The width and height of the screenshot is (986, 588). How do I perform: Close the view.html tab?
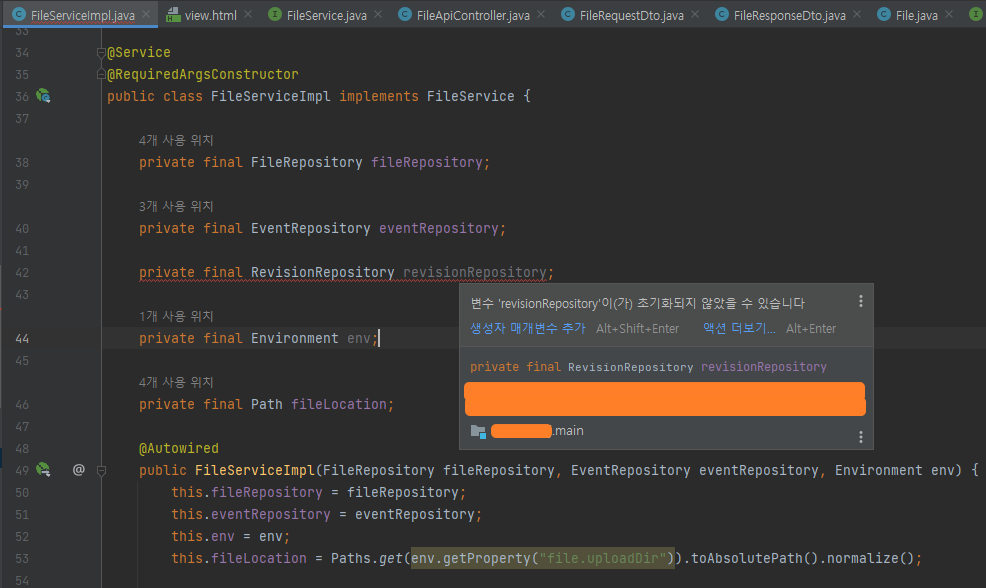point(248,14)
